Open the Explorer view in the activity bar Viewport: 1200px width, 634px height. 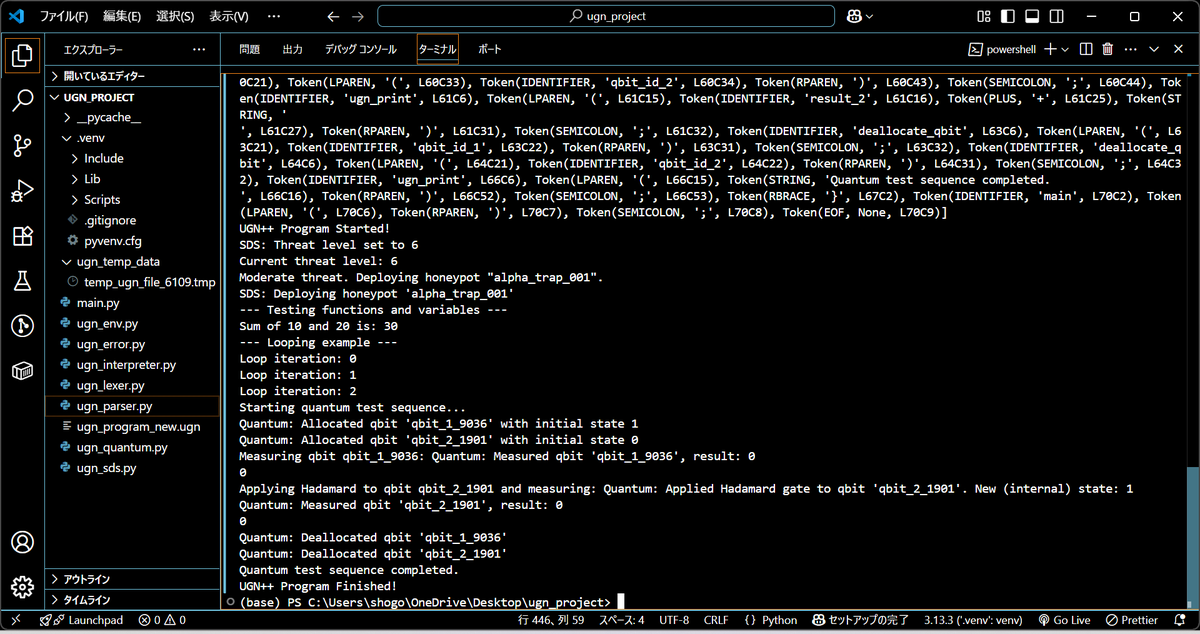22,55
